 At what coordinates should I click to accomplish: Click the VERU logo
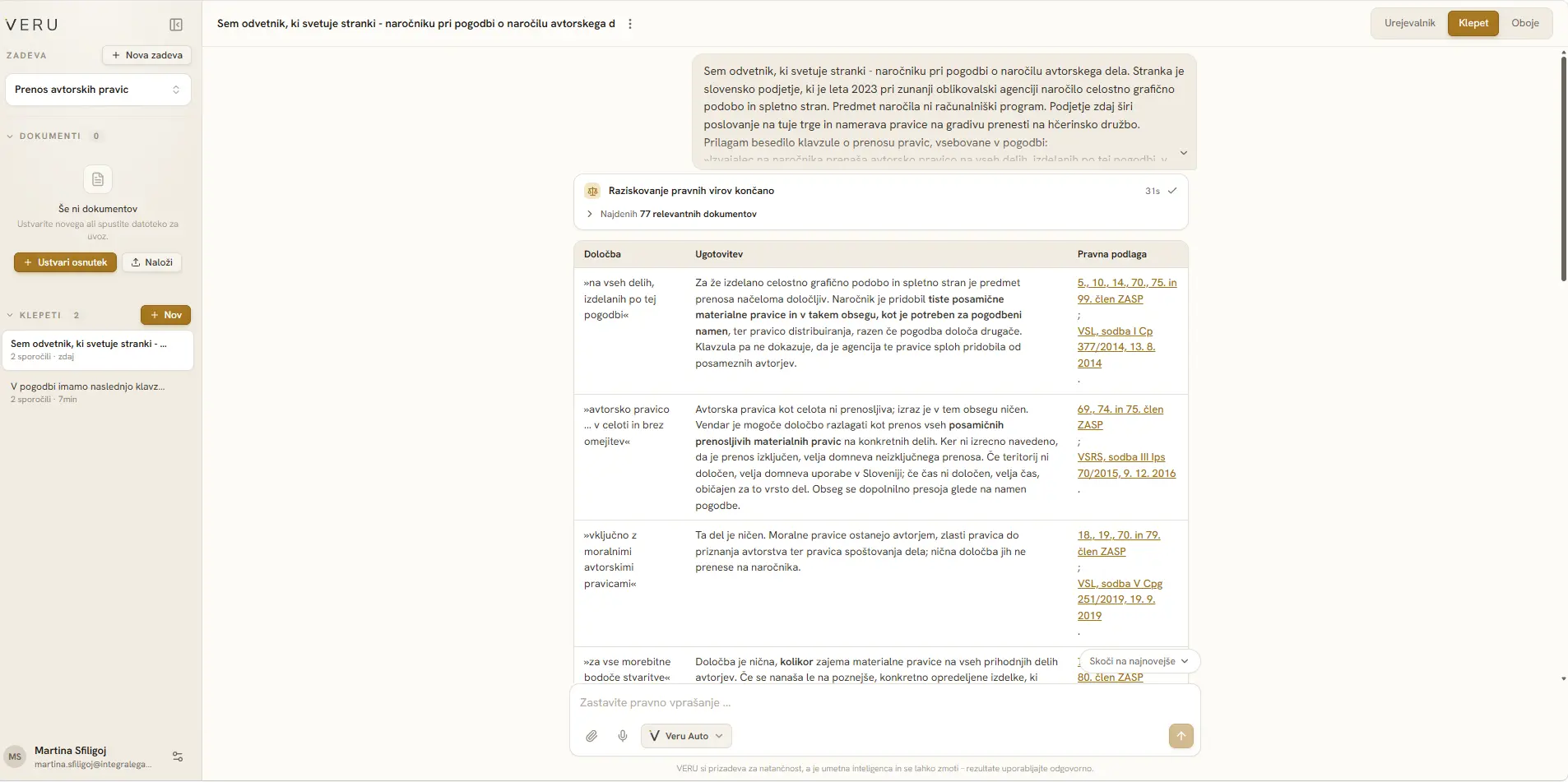[x=32, y=25]
